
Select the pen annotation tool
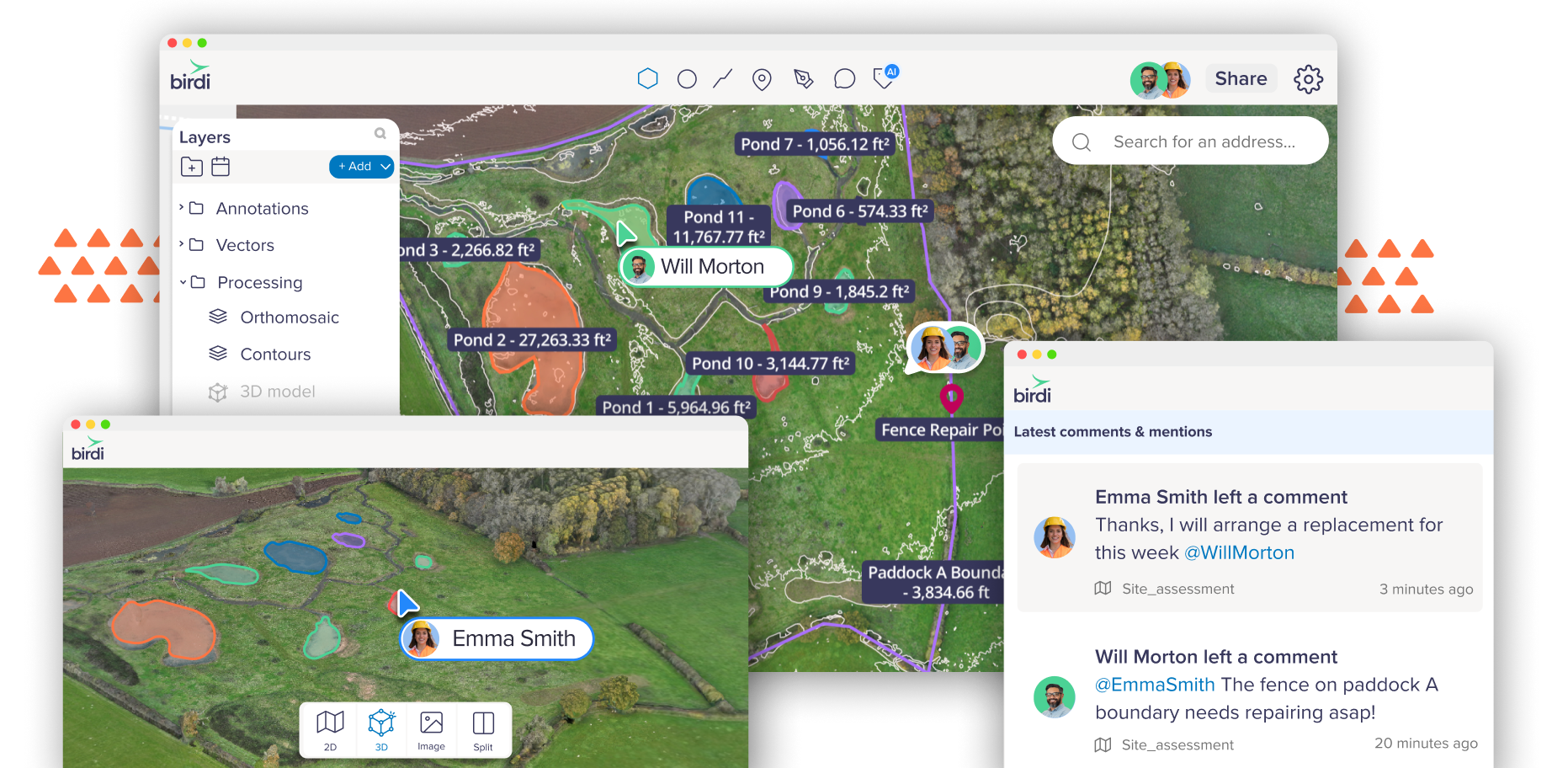(803, 77)
